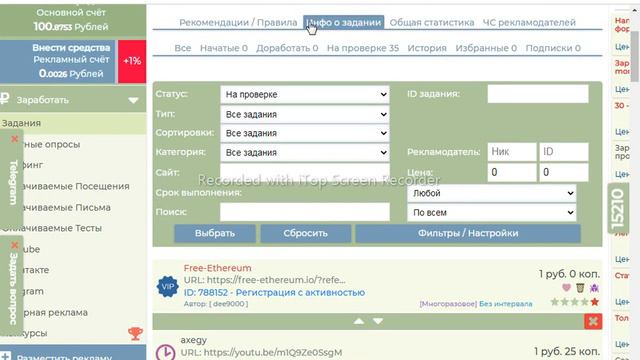The image size is (640, 360).
Task: Click the red X close button on green bar
Action: coord(593,322)
